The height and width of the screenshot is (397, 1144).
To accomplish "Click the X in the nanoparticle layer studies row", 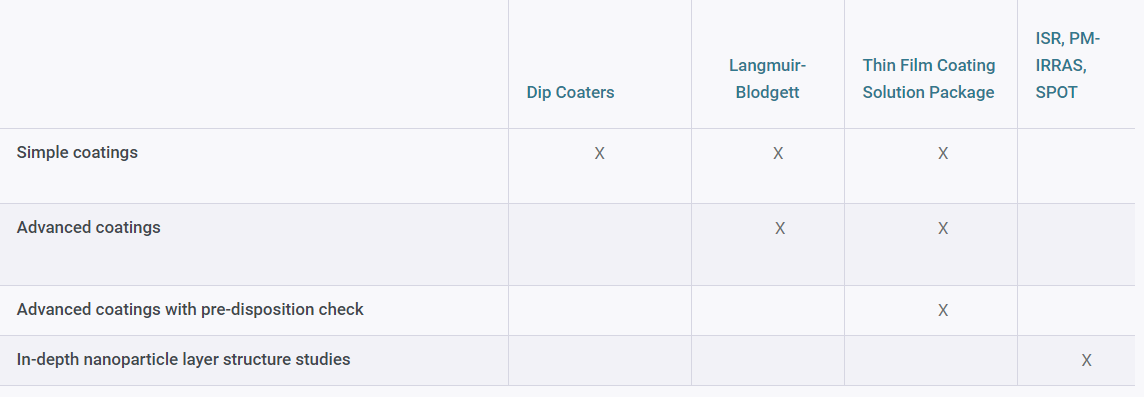I will click(1086, 360).
